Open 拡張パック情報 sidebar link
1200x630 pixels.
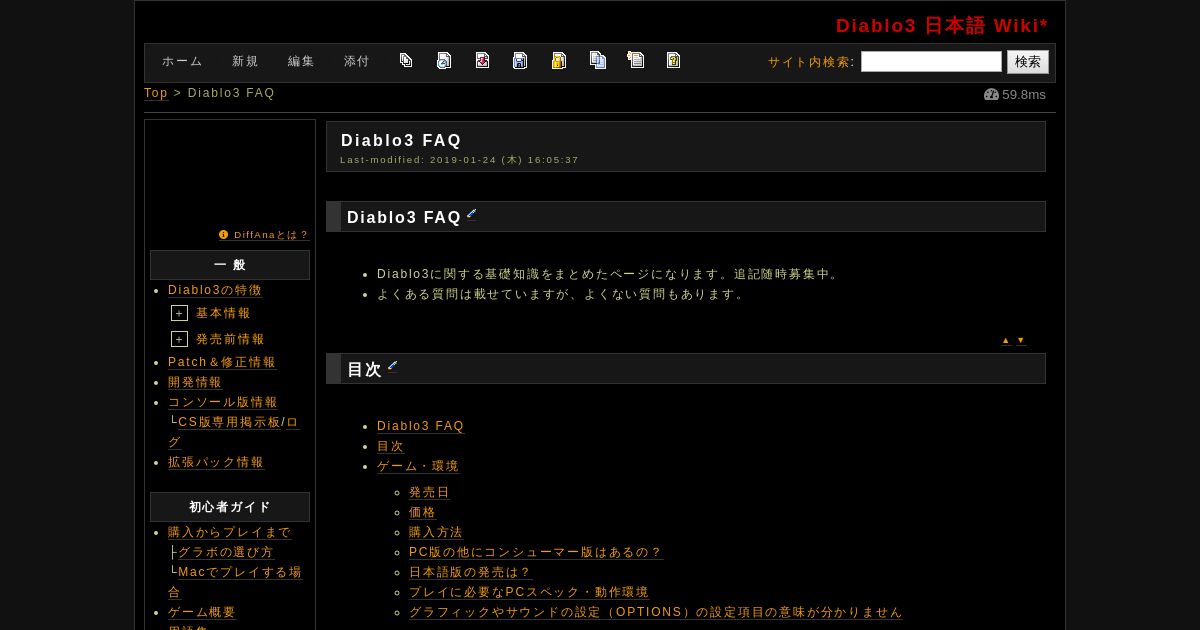216,462
